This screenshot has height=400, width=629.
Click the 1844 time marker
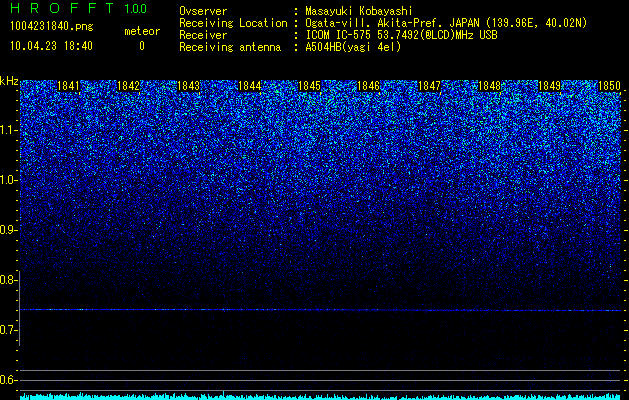pos(250,86)
